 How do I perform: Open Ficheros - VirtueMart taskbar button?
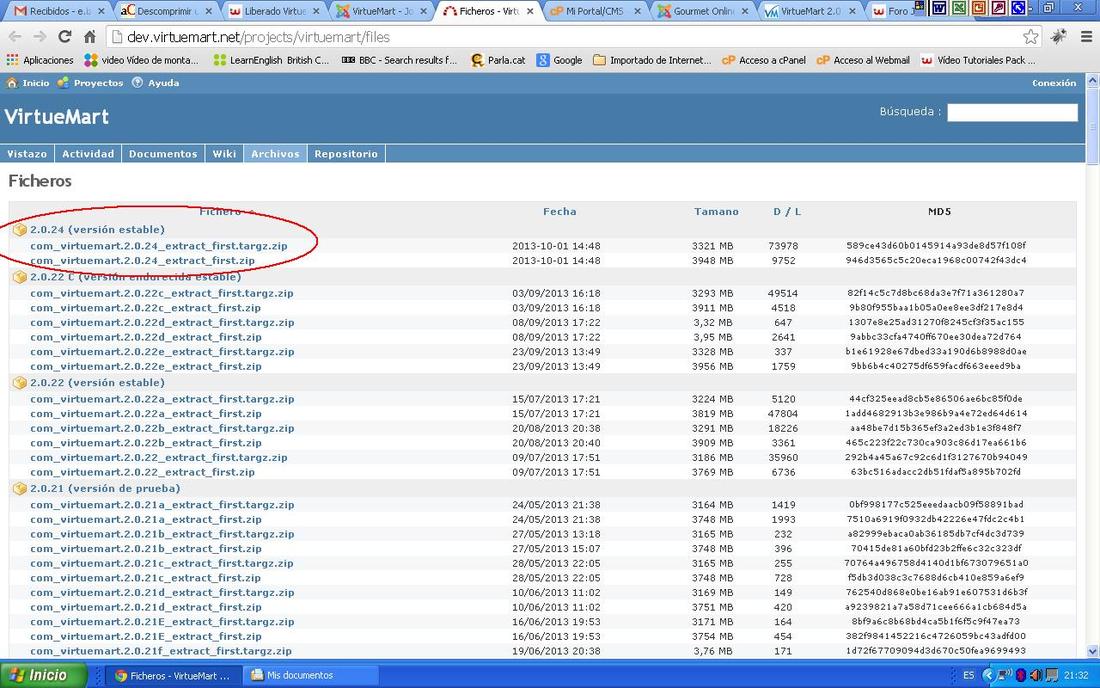pos(173,675)
